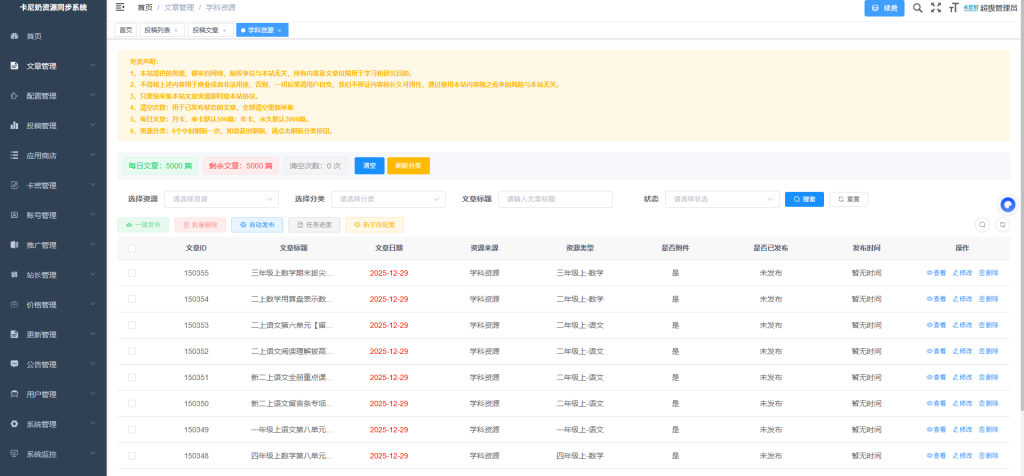Go to 首页 in the breadcrumb

click(145, 8)
